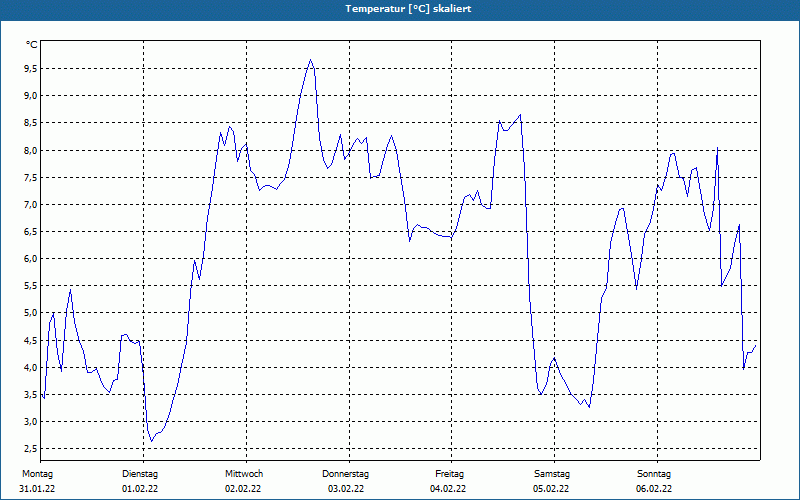Select the 5,0 axis value
This screenshot has height=500, width=800.
coord(31,313)
